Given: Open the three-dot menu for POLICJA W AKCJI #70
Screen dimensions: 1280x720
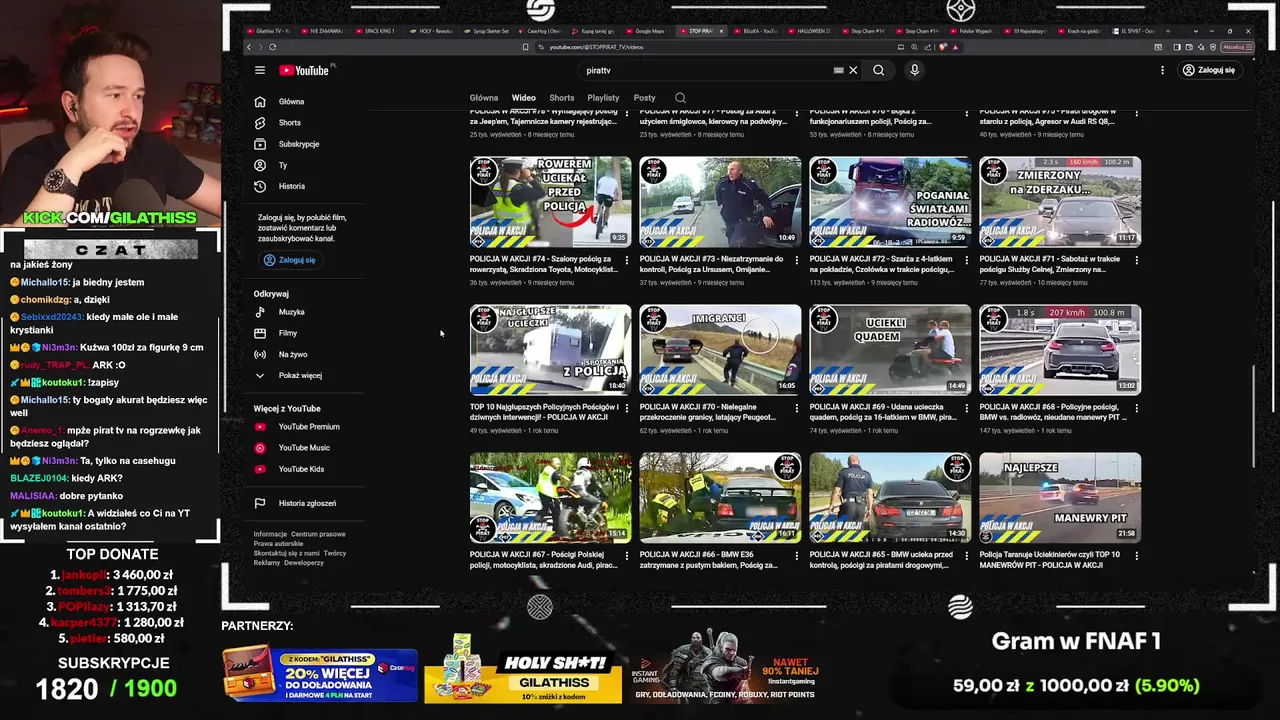Looking at the screenshot, I should (x=797, y=408).
